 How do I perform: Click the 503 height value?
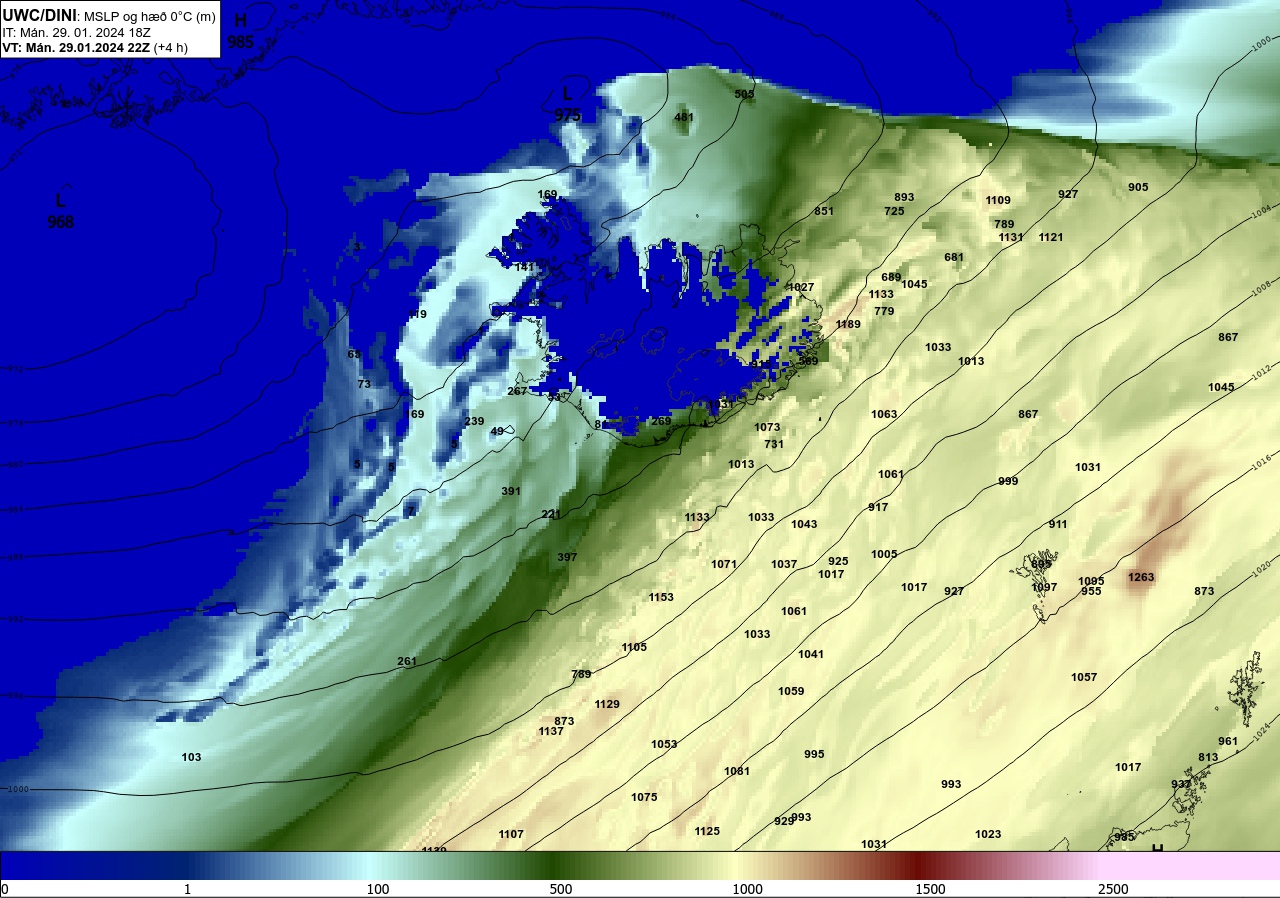(x=744, y=94)
